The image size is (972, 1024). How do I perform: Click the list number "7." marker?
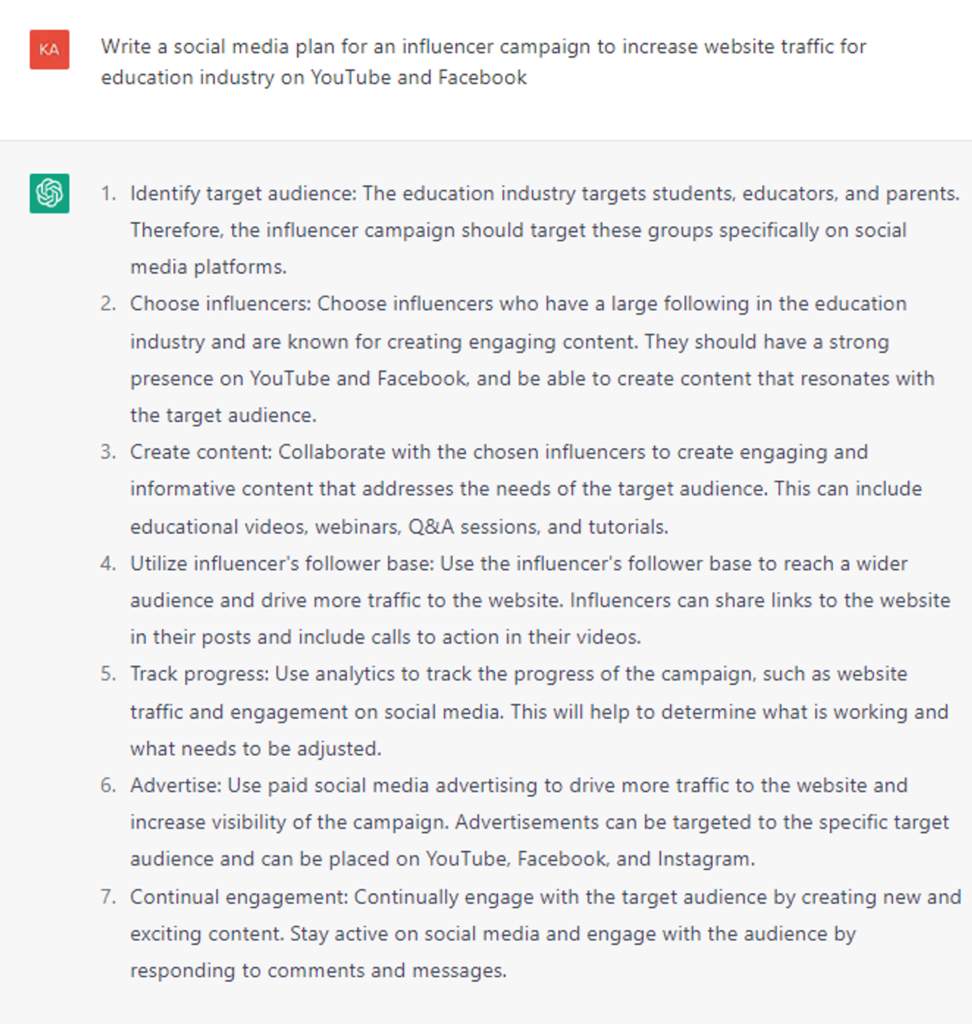pyautogui.click(x=108, y=896)
